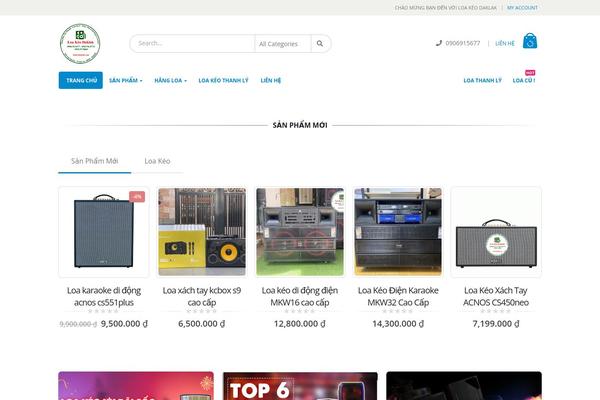This screenshot has height=400, width=600.
Task: Click title Loa Kéo Điện Karaoke MKW32
Action: pos(398,296)
